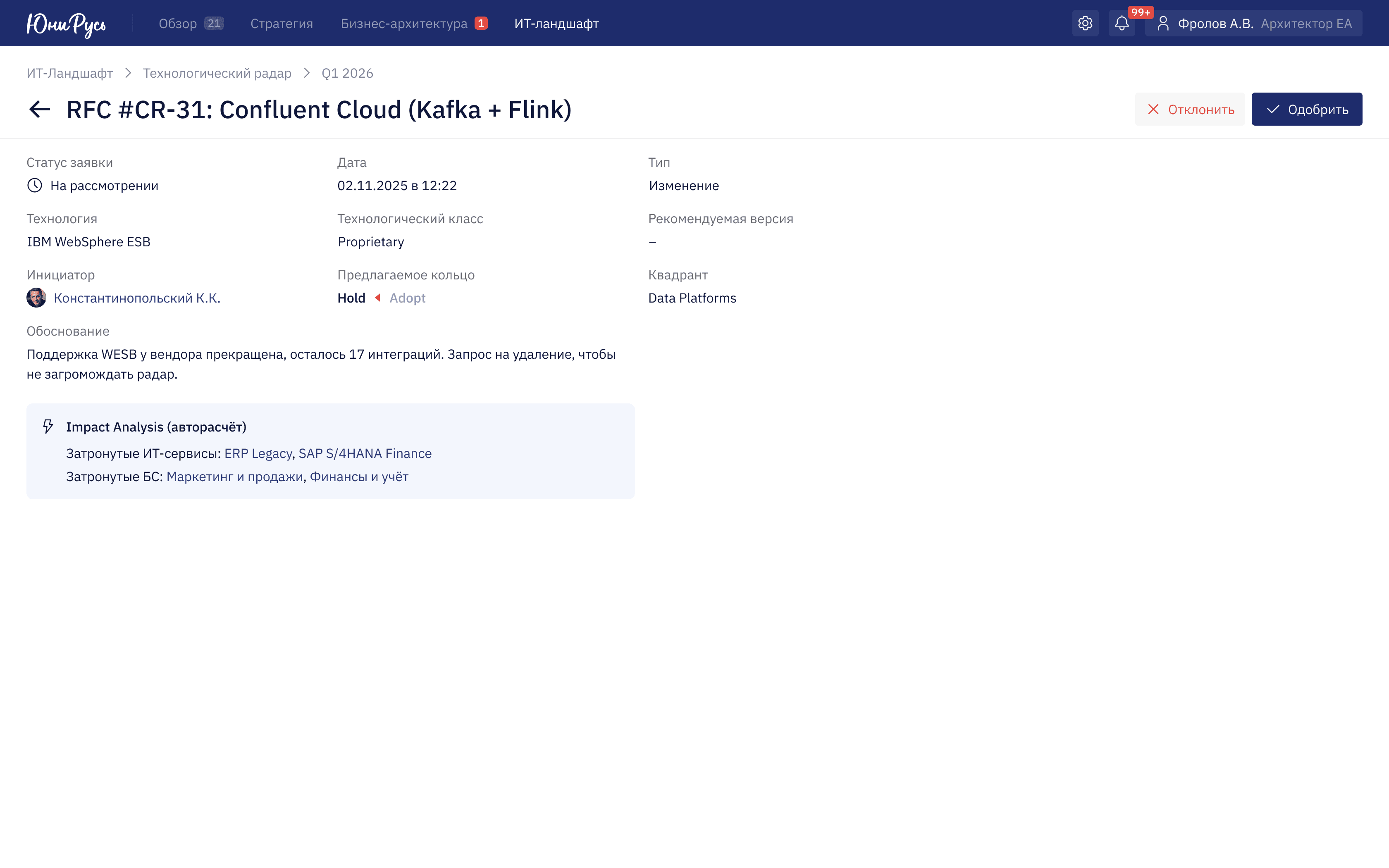1389x868 pixels.
Task: Click the back arrow next to RFC title
Action: point(40,109)
